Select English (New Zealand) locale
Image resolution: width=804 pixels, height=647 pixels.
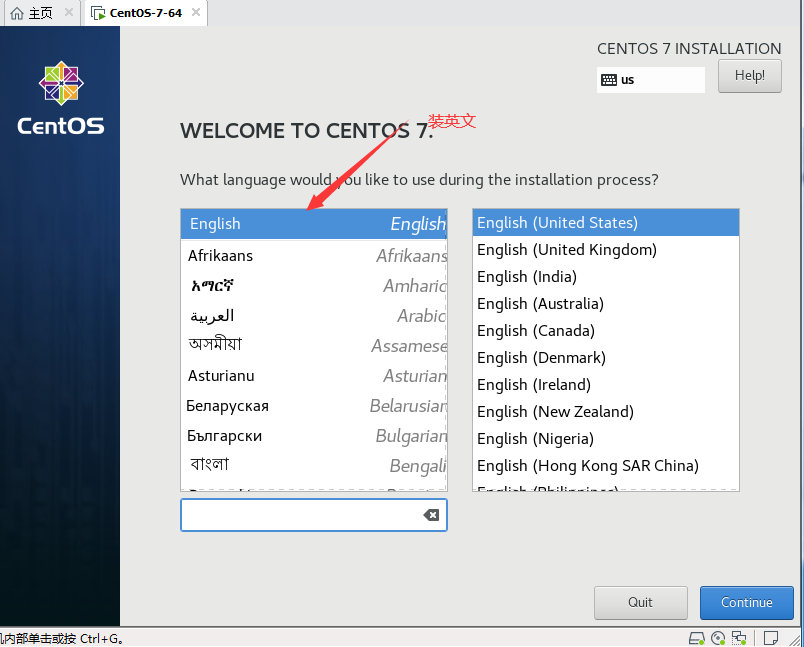pyautogui.click(x=606, y=412)
